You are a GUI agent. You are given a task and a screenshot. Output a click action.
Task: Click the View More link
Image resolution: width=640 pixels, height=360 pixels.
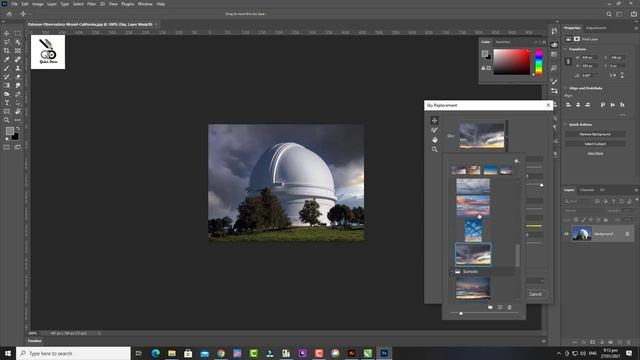[x=595, y=153]
